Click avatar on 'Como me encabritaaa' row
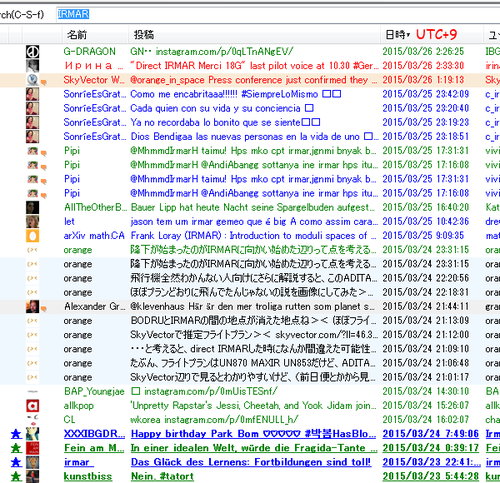This screenshot has width=500, height=483. pyautogui.click(x=32, y=94)
